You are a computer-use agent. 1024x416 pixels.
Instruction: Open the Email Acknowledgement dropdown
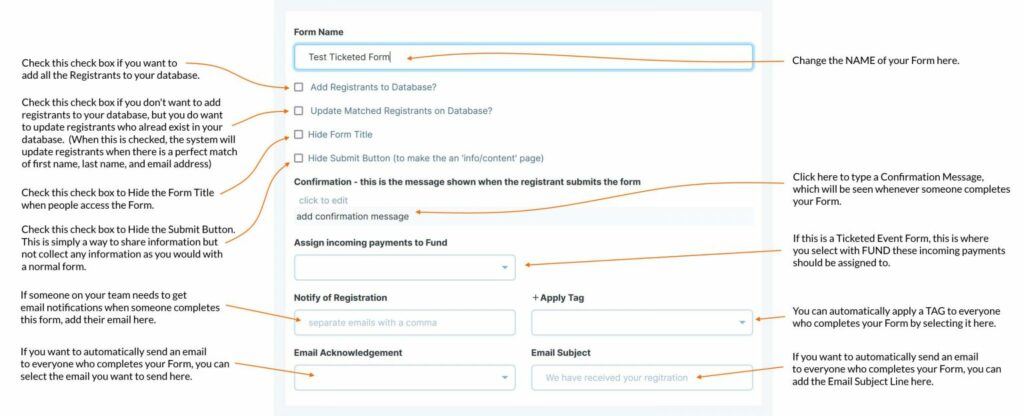pyautogui.click(x=404, y=377)
